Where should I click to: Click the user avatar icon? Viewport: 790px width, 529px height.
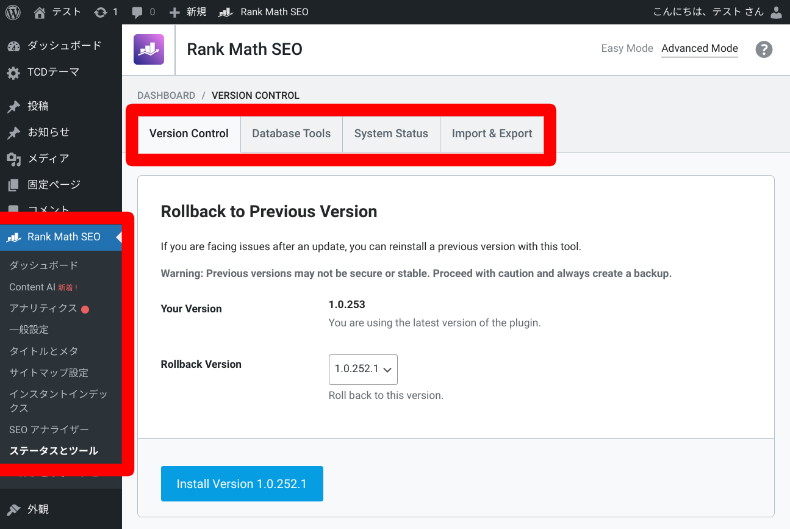778,12
